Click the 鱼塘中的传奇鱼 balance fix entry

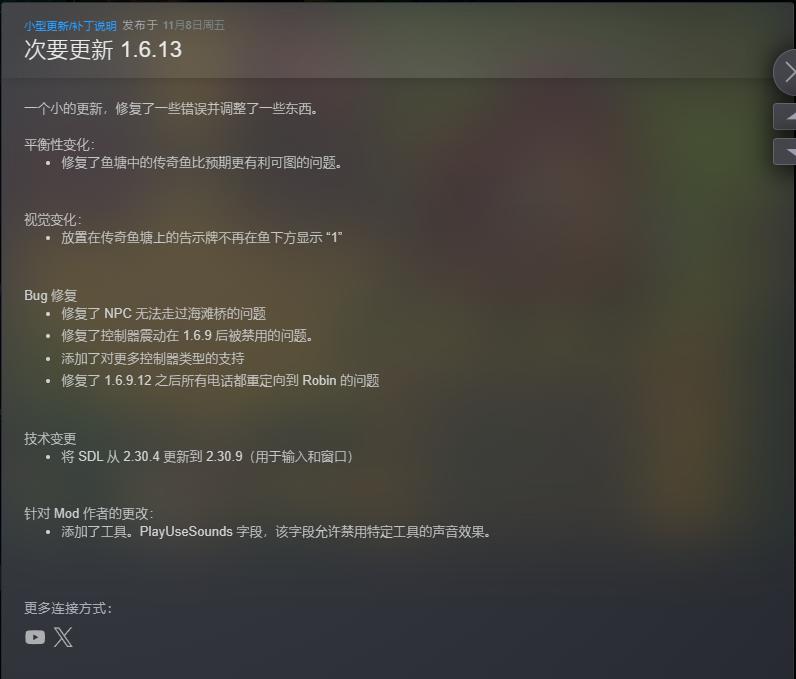(202, 162)
